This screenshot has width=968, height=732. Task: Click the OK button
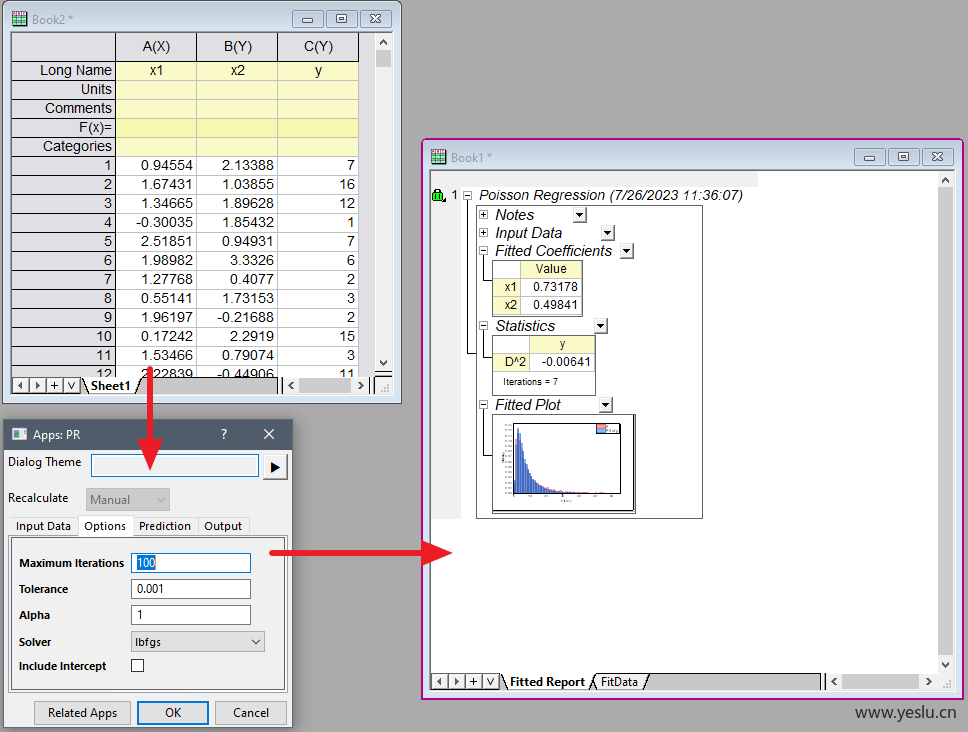pyautogui.click(x=173, y=713)
